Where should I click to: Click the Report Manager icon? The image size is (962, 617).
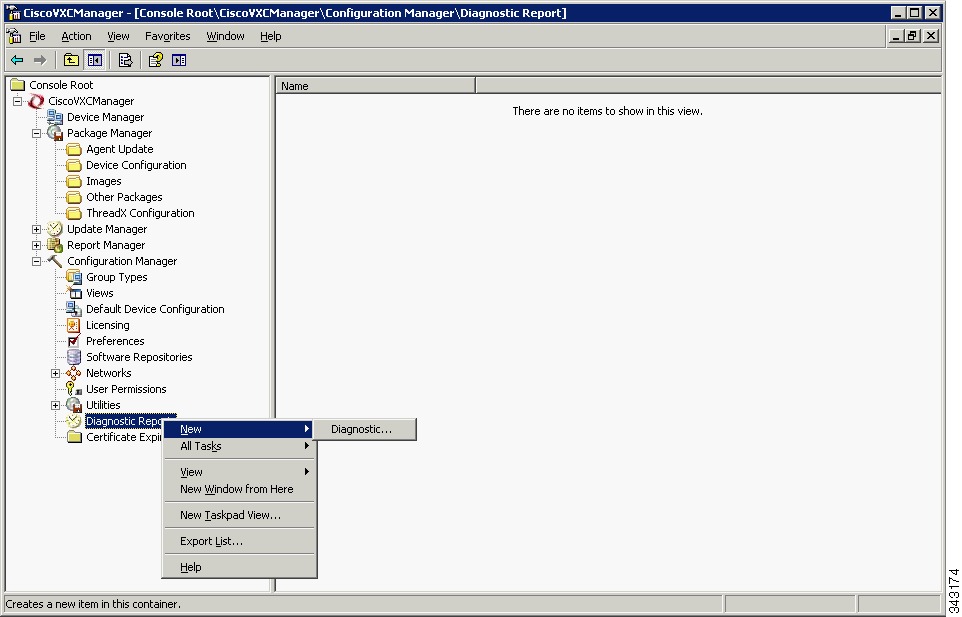tap(55, 245)
